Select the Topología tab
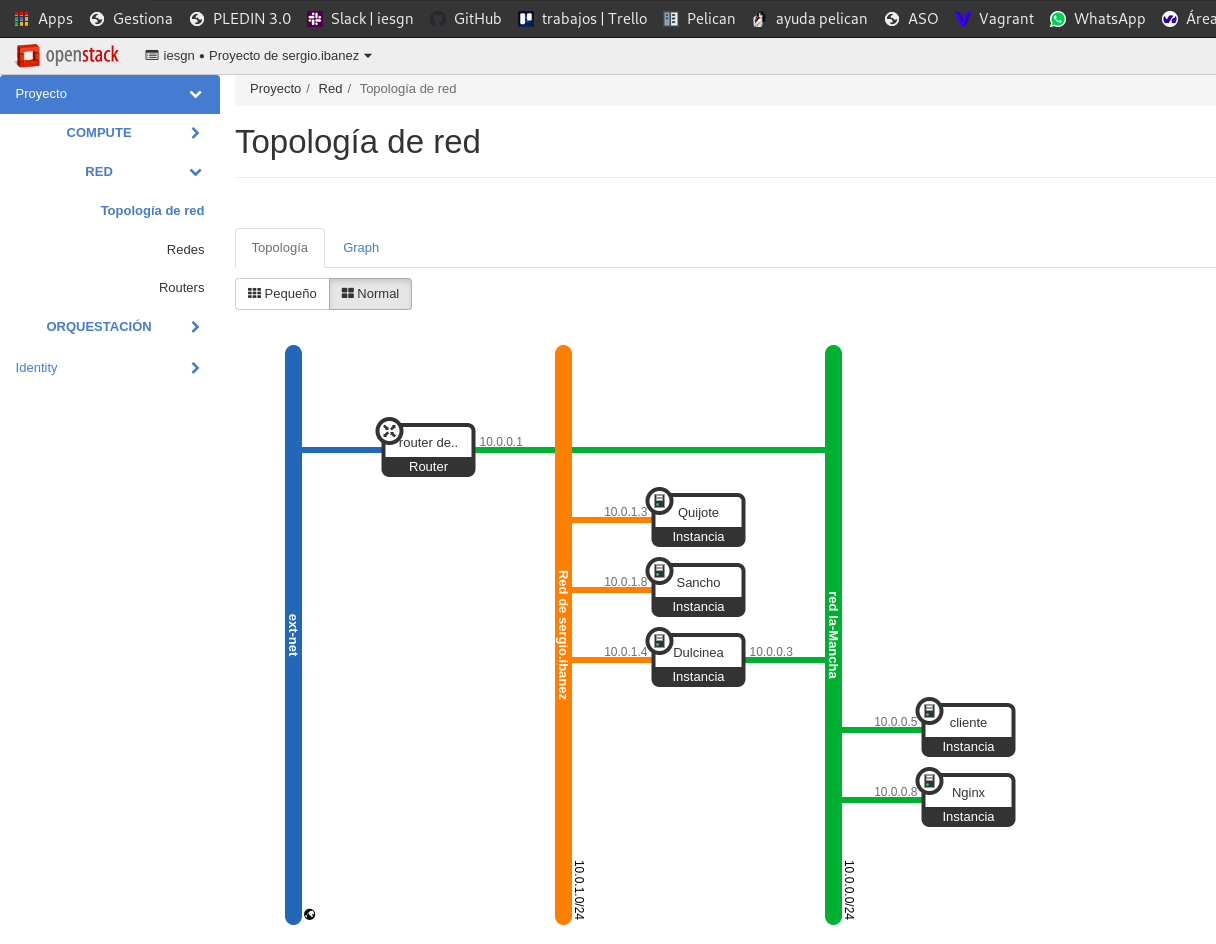Image resolution: width=1216 pixels, height=944 pixels. 279,247
